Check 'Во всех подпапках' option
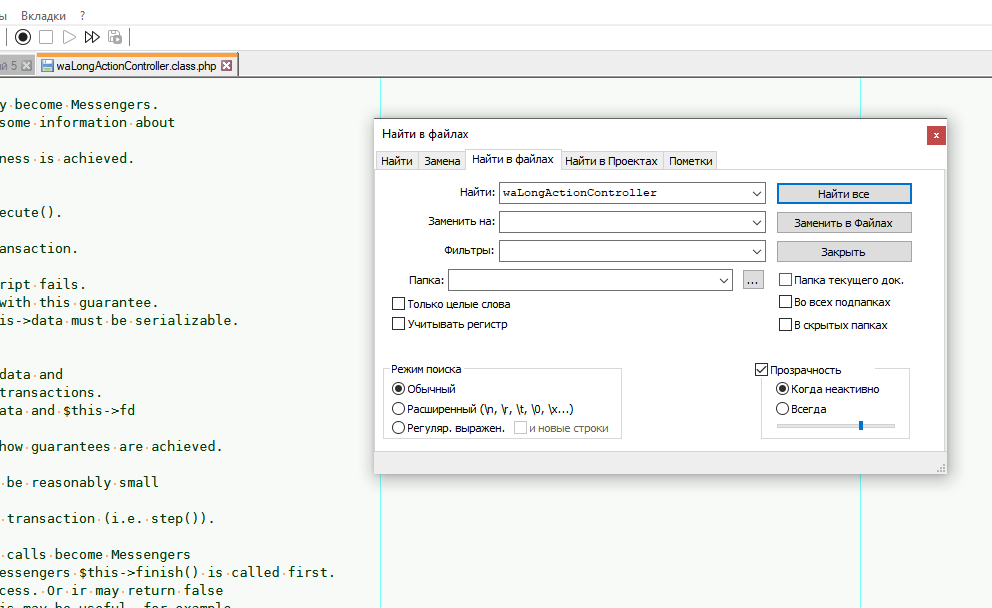Image resolution: width=992 pixels, height=608 pixels. 785,302
